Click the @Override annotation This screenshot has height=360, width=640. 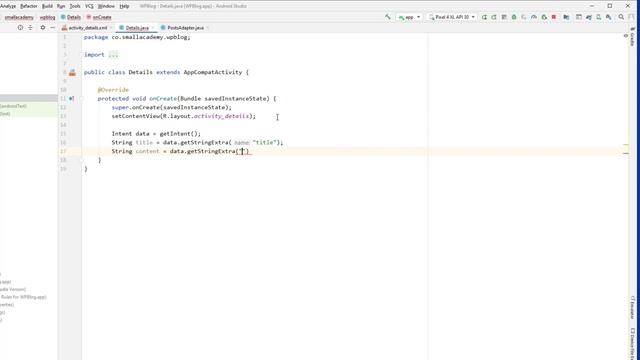click(x=113, y=90)
